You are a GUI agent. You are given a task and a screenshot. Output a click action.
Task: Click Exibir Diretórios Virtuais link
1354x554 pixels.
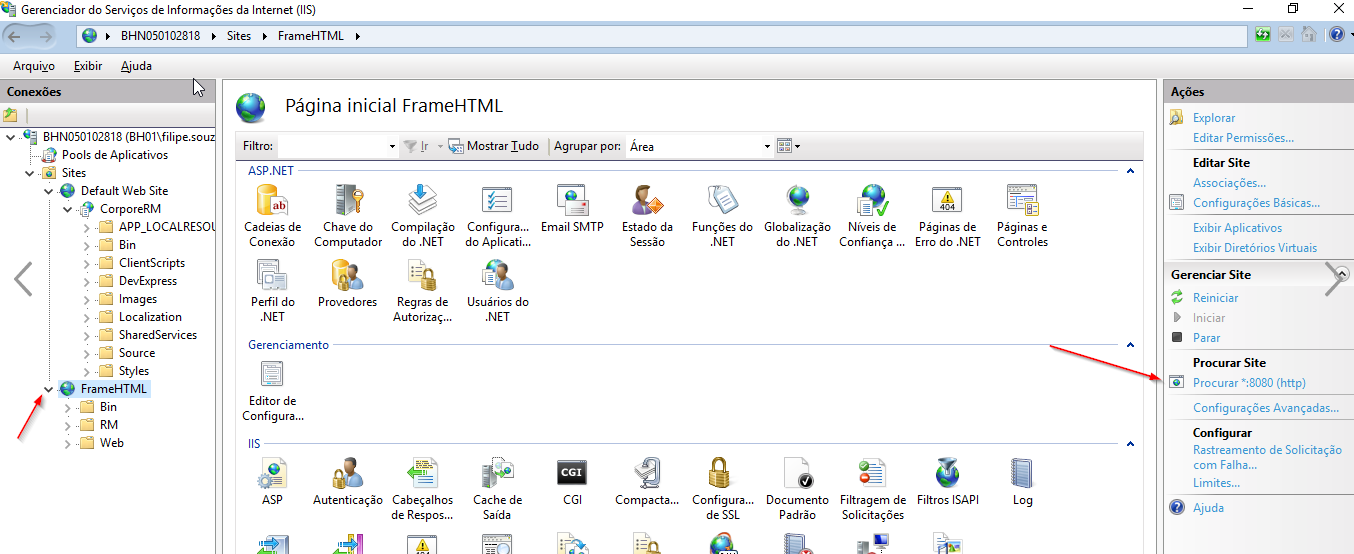tap(1255, 248)
